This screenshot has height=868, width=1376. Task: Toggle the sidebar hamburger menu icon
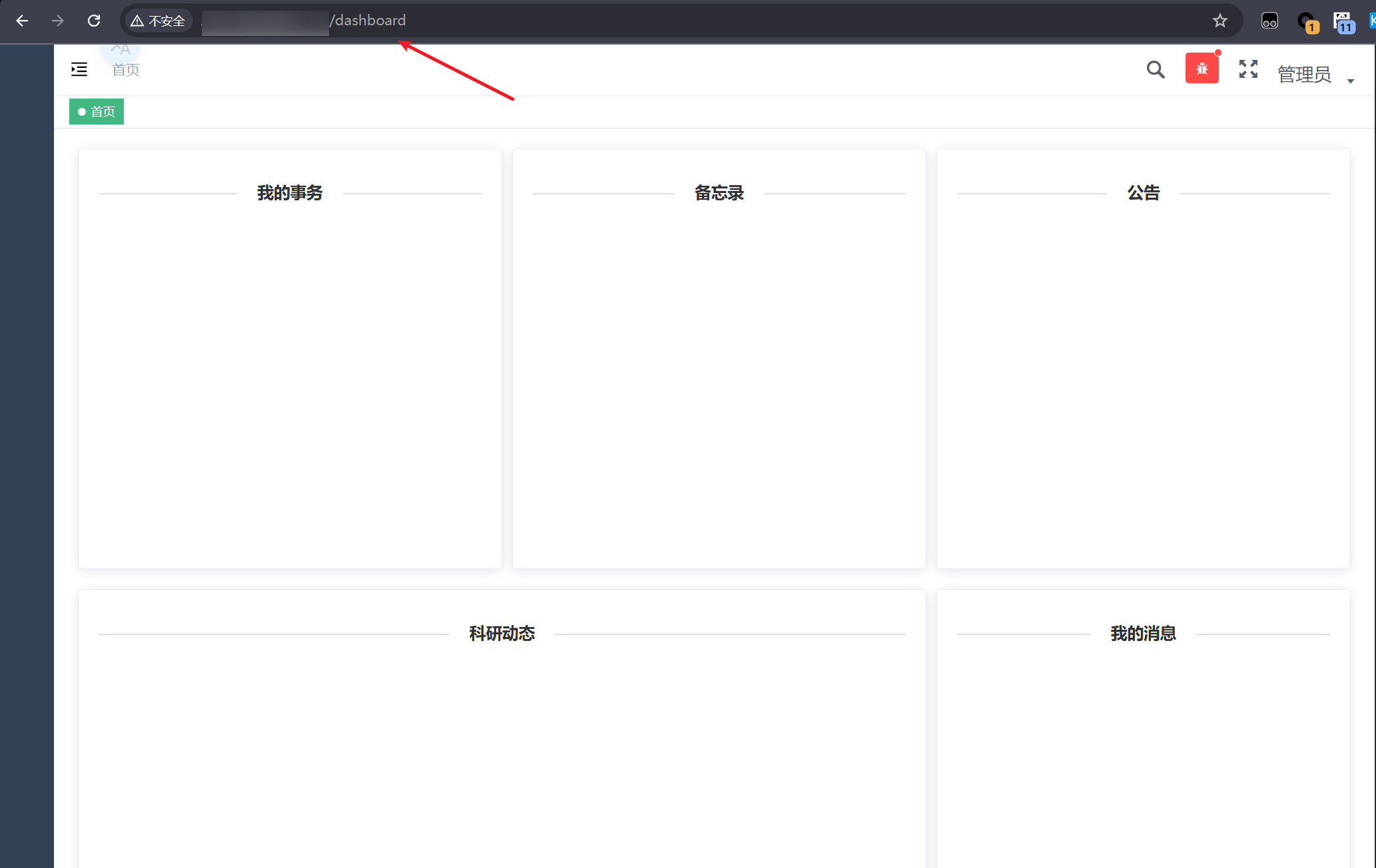[x=79, y=69]
